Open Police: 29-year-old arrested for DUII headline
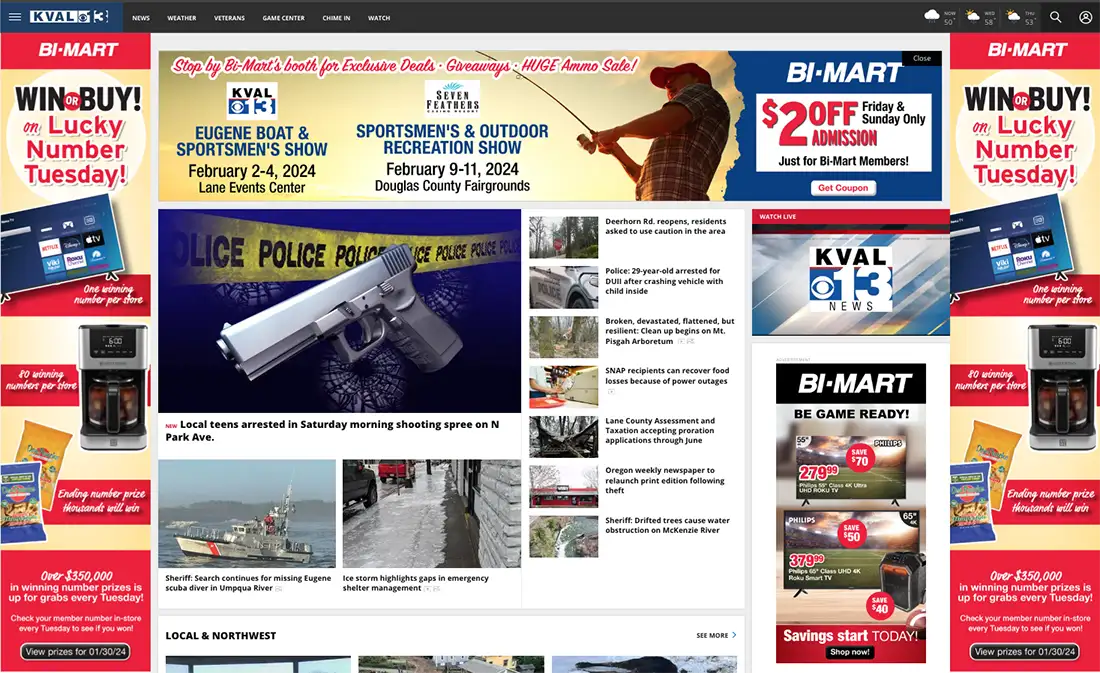 pyautogui.click(x=664, y=281)
